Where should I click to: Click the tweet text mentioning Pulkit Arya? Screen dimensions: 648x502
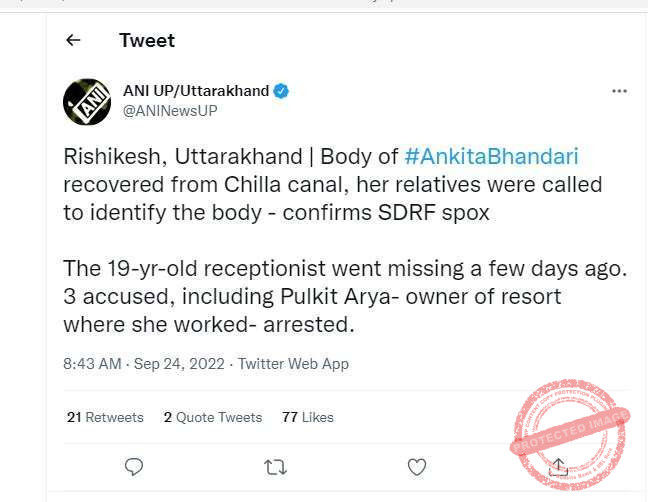click(312, 297)
